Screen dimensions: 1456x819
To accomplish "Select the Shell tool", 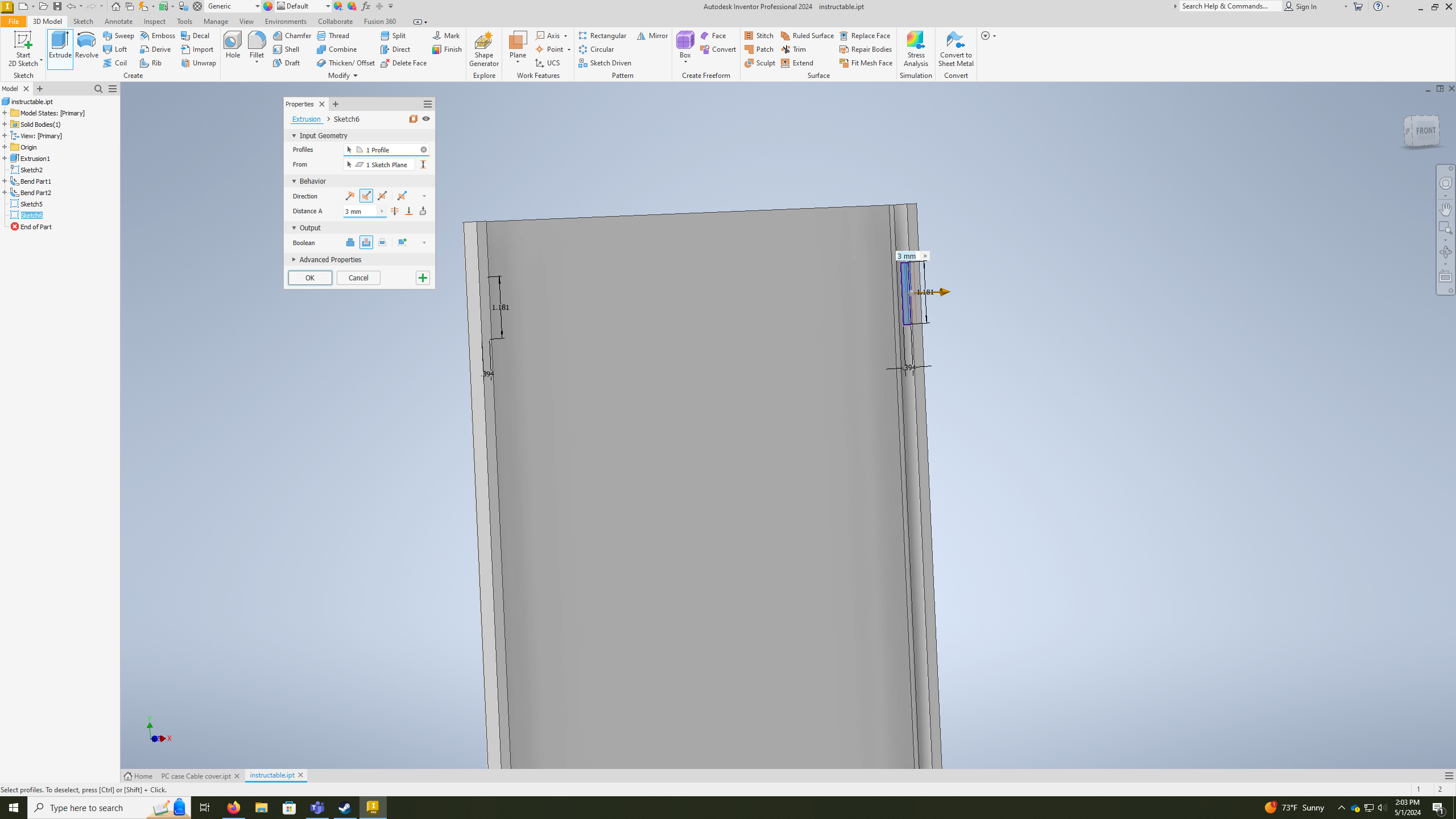I will (287, 49).
